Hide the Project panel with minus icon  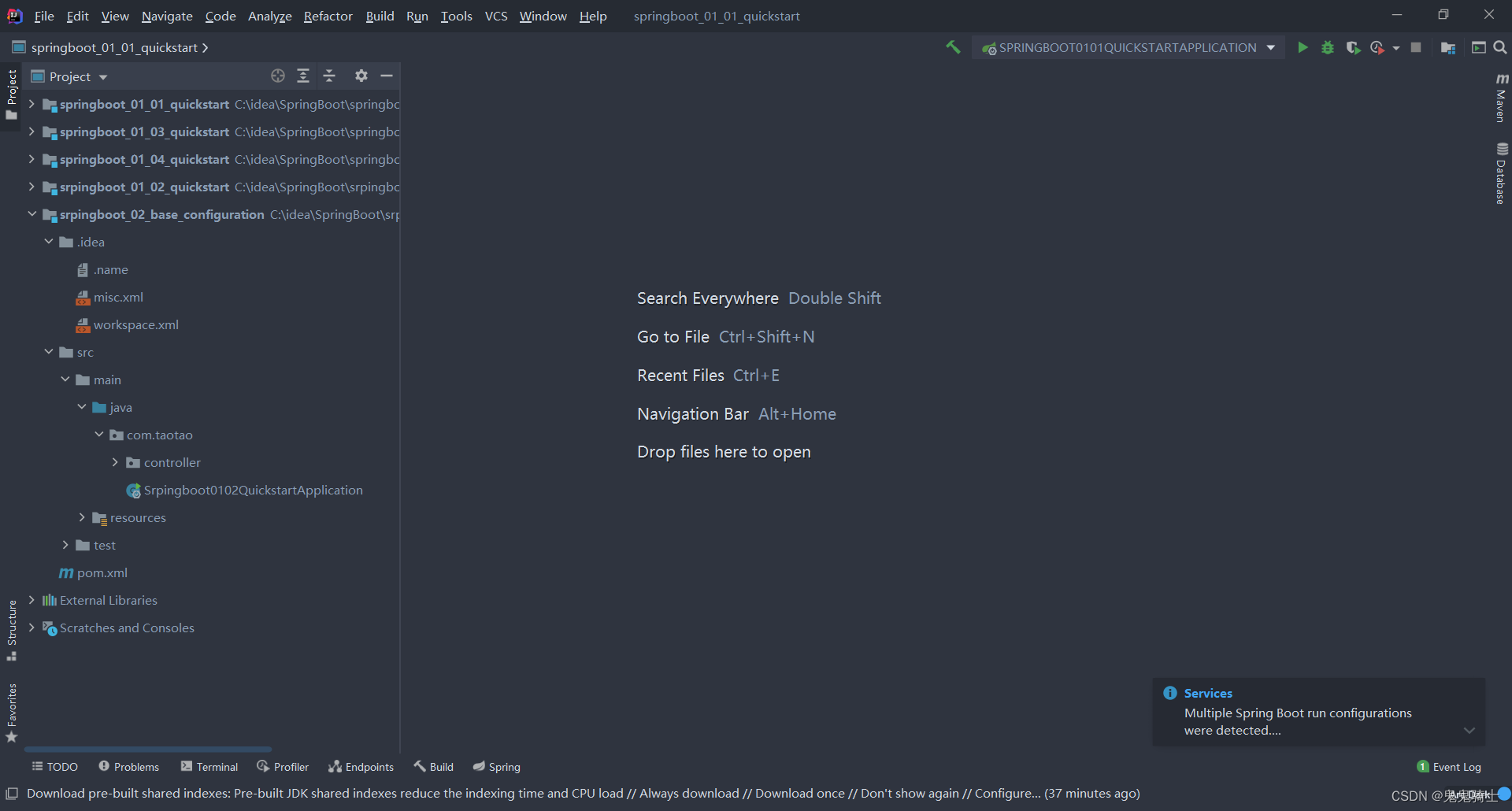387,76
